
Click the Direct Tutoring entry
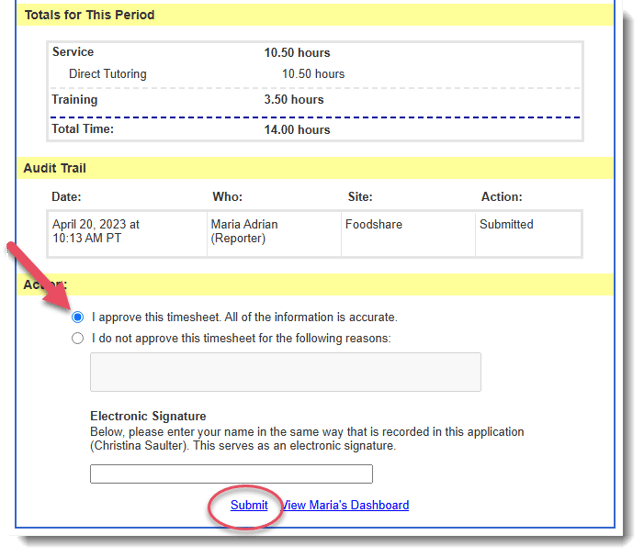(107, 74)
